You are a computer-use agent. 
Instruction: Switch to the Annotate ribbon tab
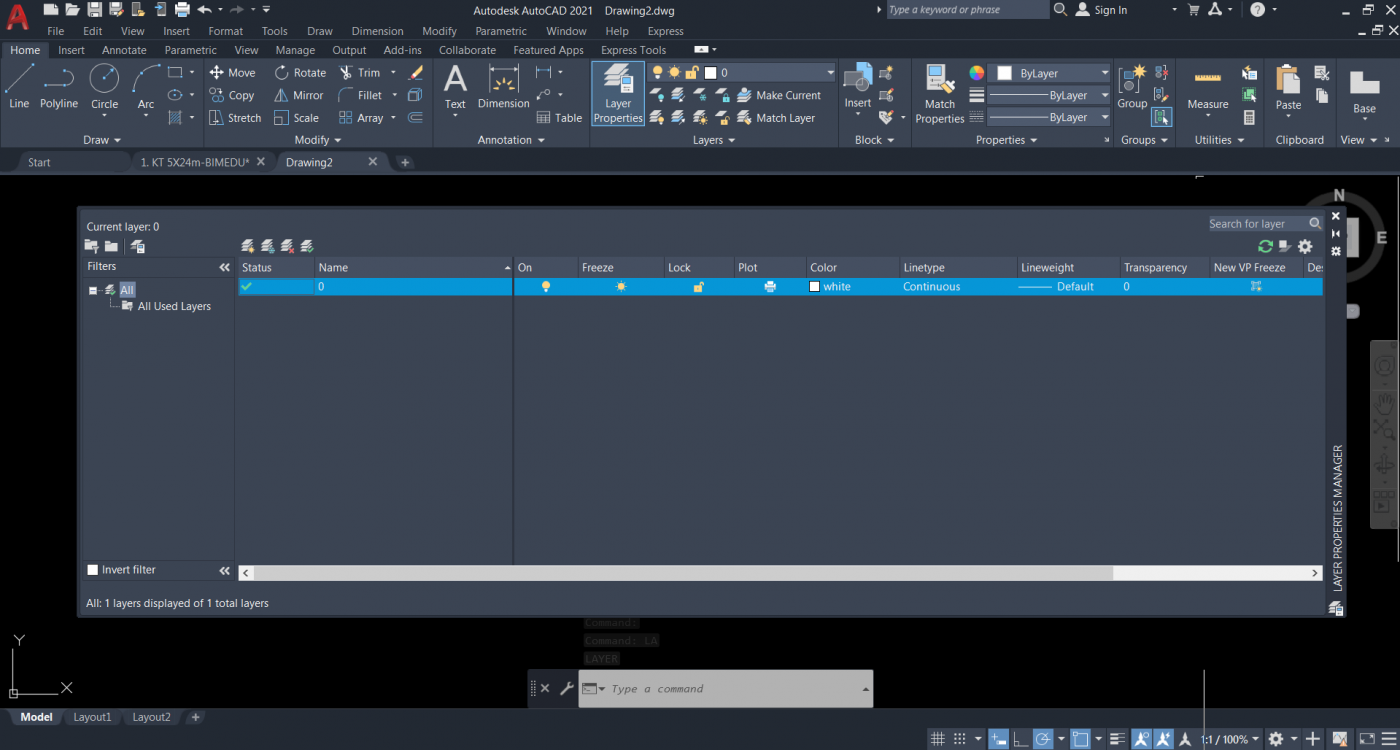point(124,50)
